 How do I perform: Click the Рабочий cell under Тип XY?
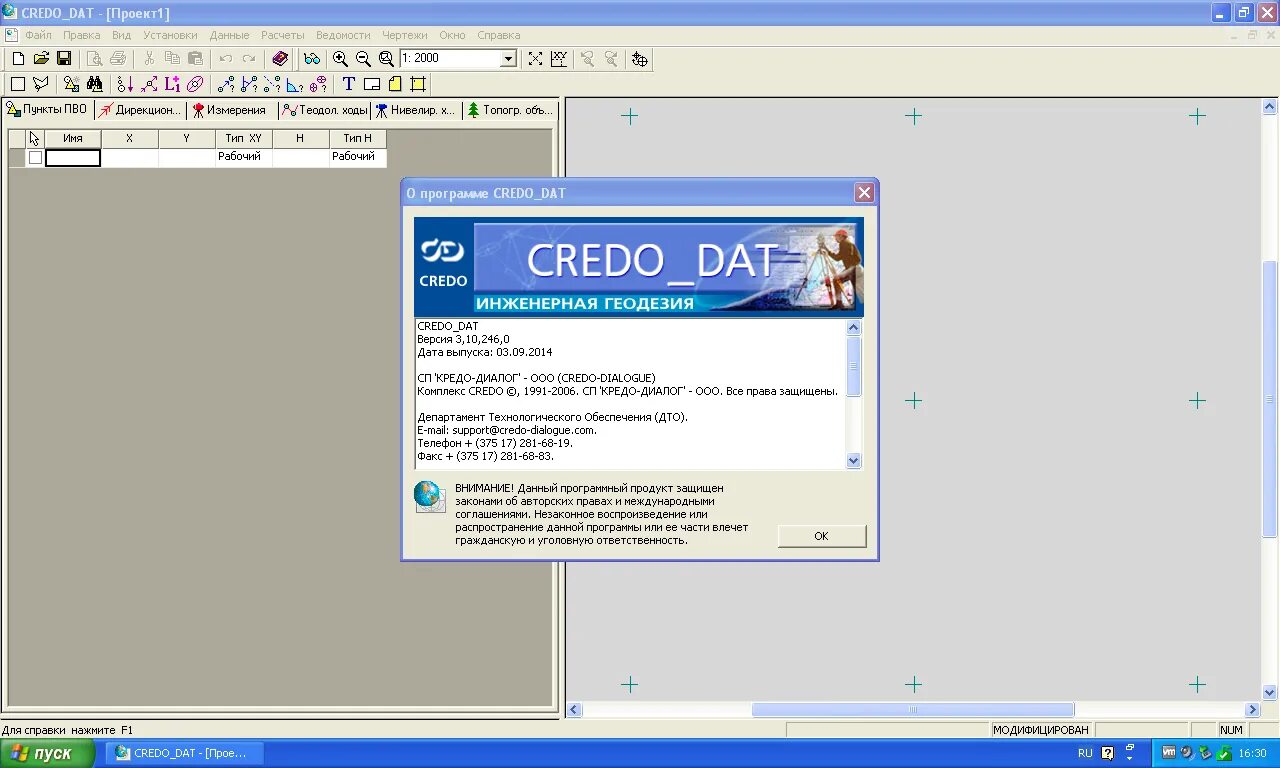click(x=243, y=157)
